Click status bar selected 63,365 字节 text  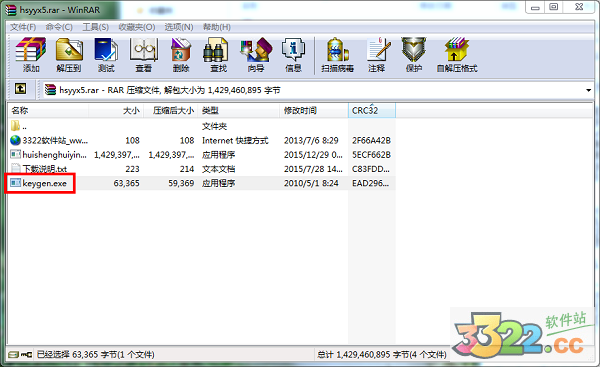[95, 355]
